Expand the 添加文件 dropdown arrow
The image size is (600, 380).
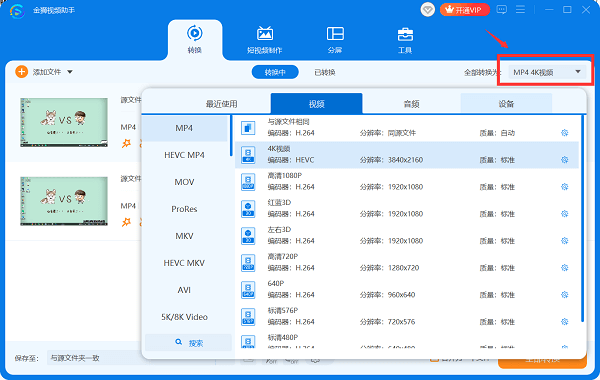70,72
